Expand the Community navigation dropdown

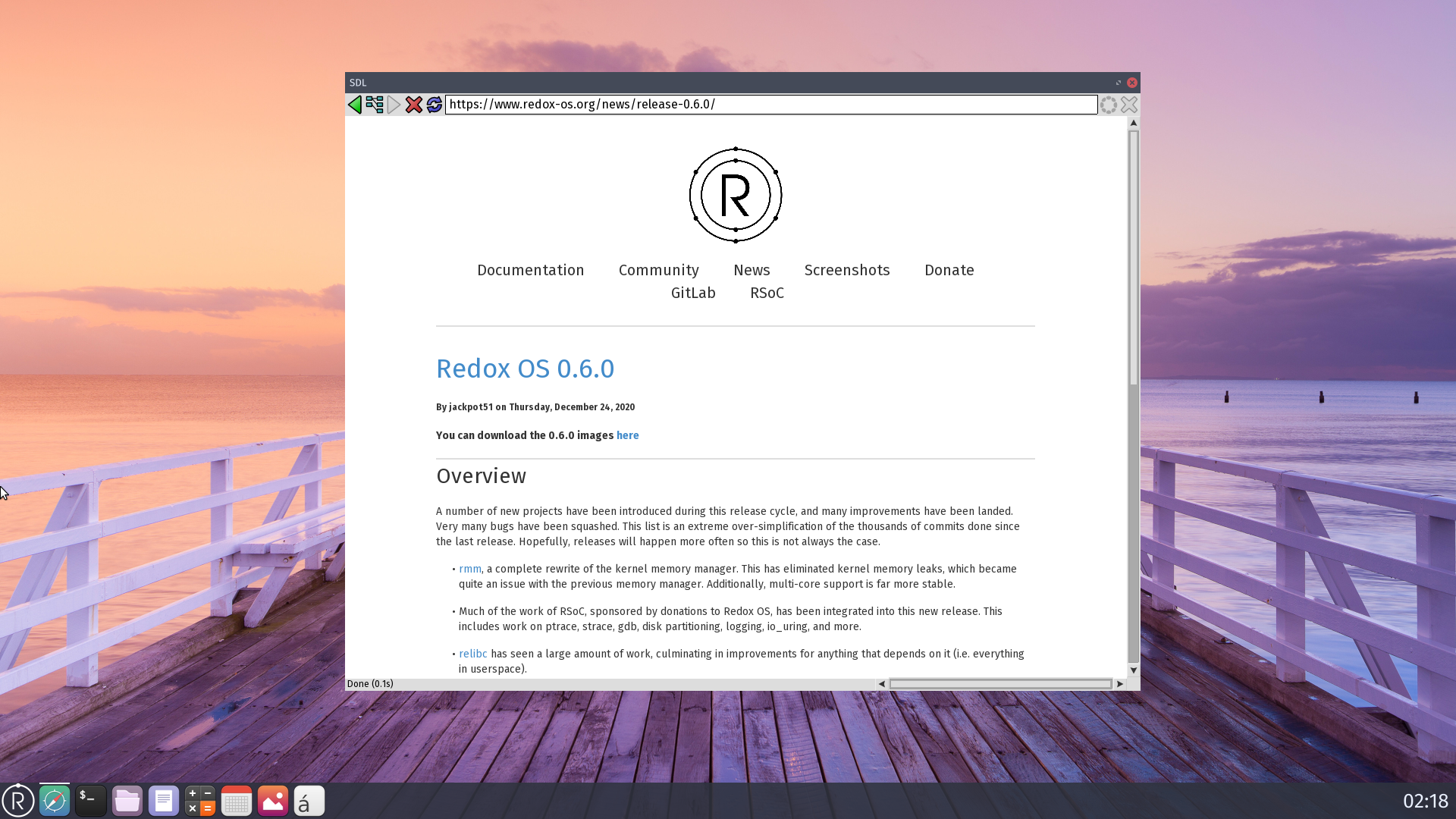point(659,270)
